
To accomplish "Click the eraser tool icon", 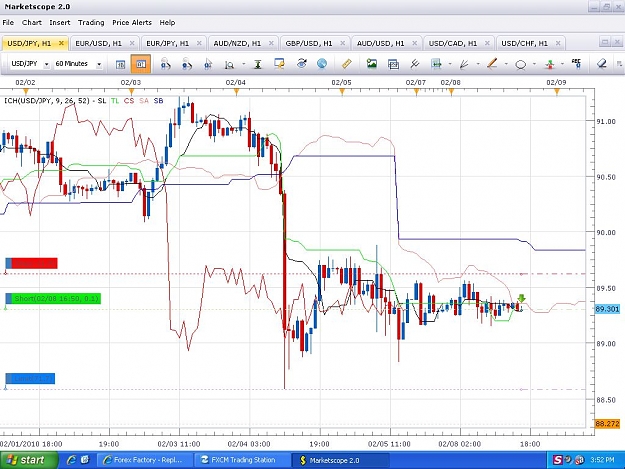I will [601, 64].
